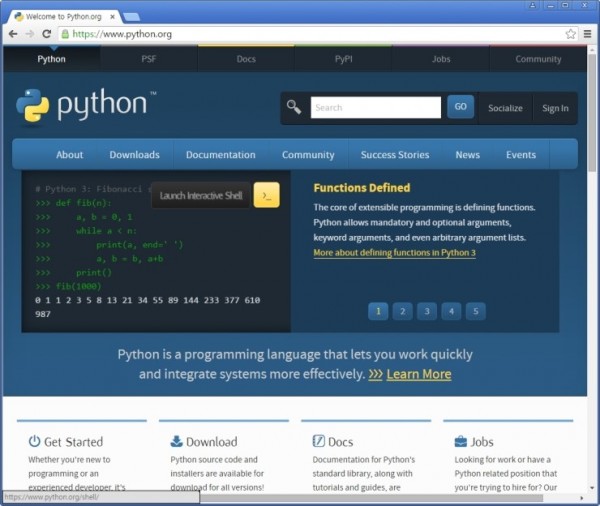The height and width of the screenshot is (506, 600).
Task: Select slide 2 in carousel
Action: [x=403, y=311]
